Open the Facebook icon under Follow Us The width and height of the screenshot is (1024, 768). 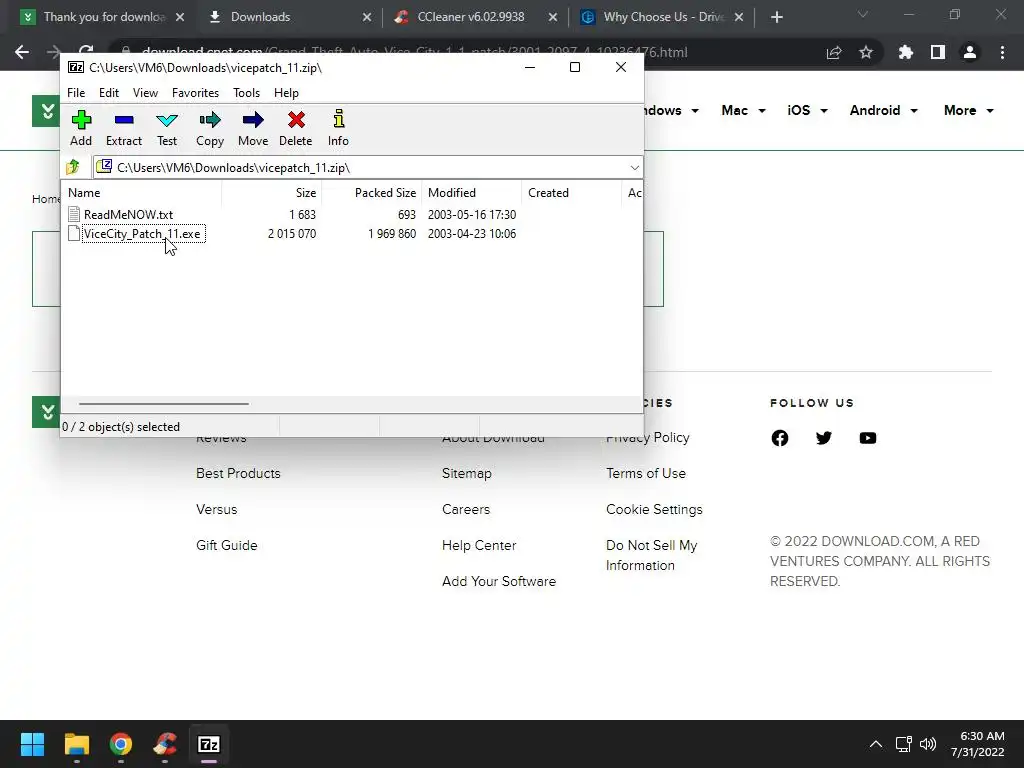(780, 438)
